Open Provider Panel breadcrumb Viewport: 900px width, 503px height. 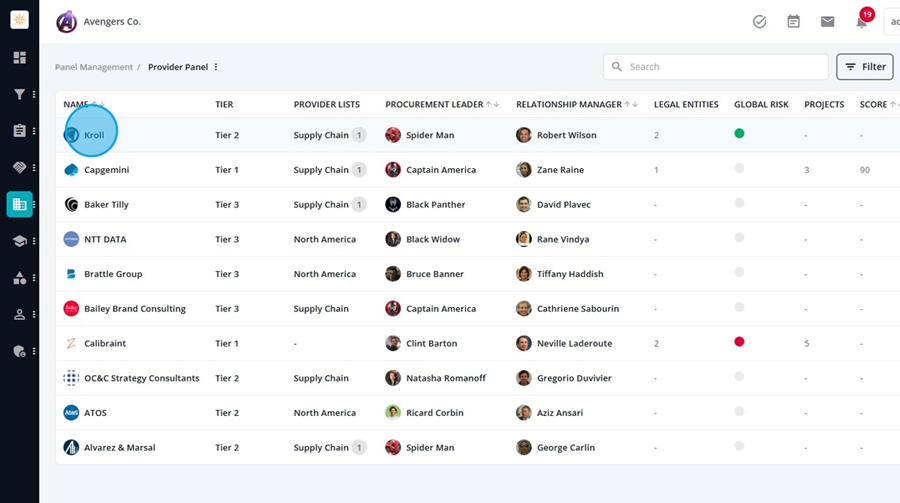coord(178,67)
